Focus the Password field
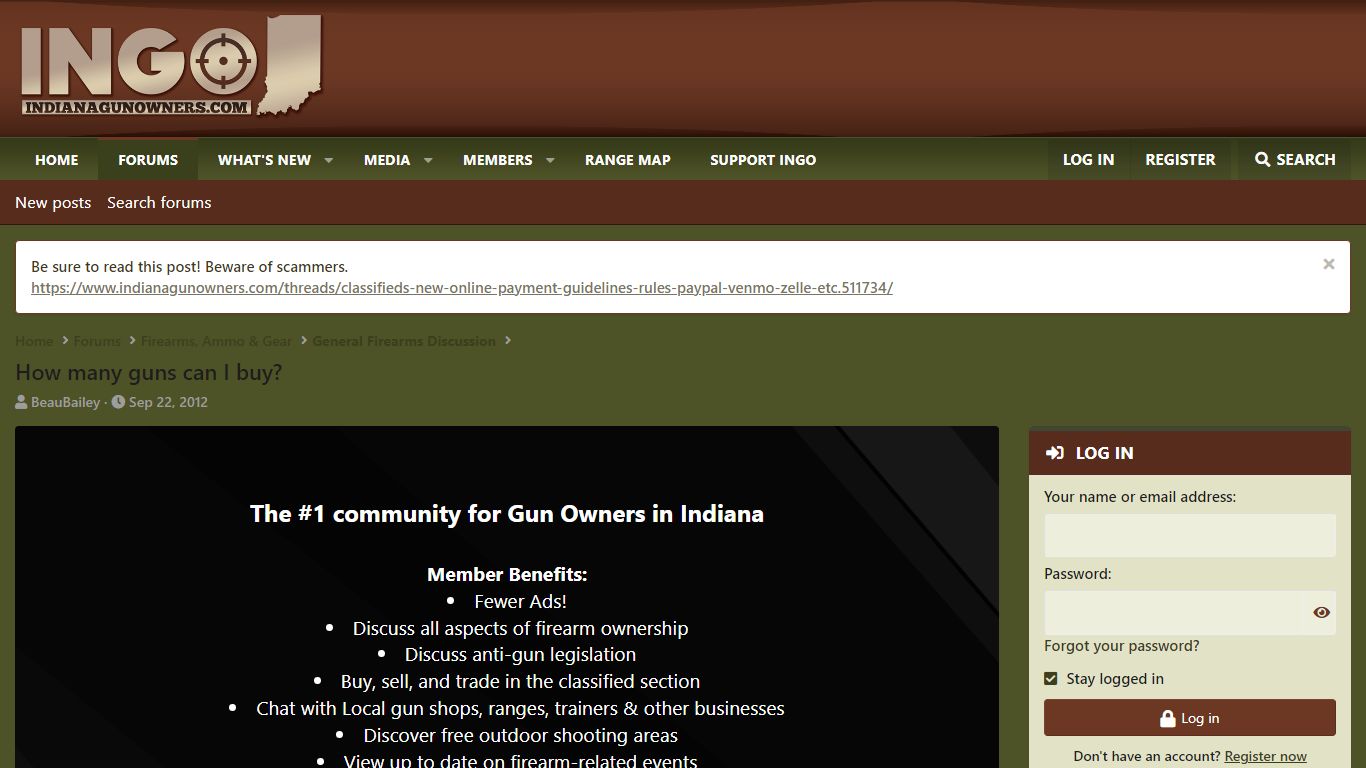This screenshot has width=1366, height=768. coord(1175,613)
